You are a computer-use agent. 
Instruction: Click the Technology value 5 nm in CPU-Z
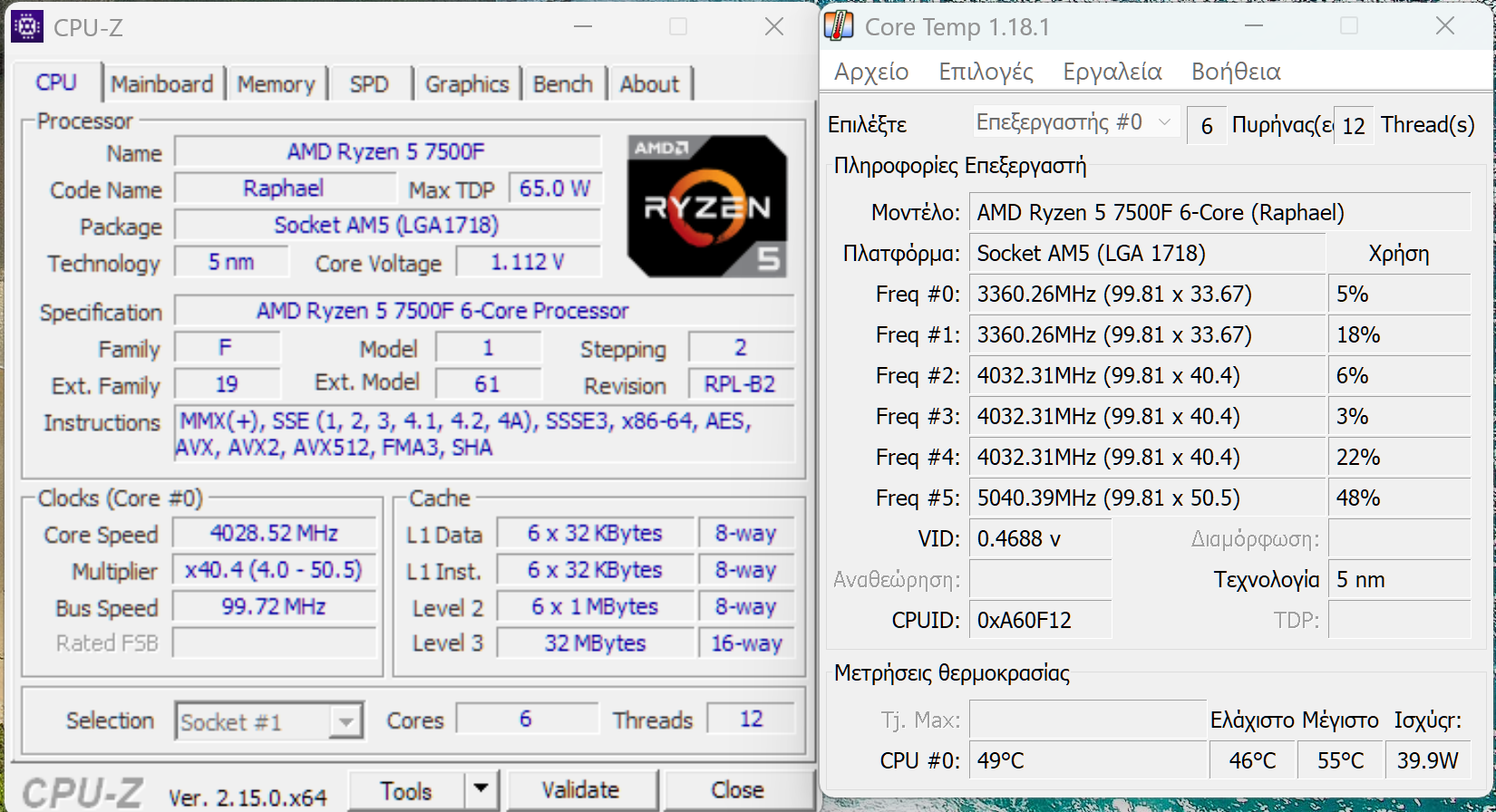point(231,262)
